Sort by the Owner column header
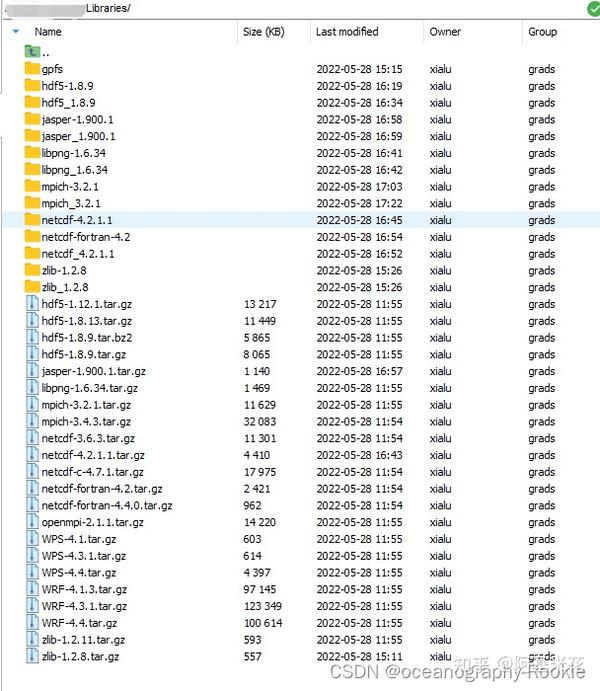Image resolution: width=600 pixels, height=691 pixels. (445, 32)
